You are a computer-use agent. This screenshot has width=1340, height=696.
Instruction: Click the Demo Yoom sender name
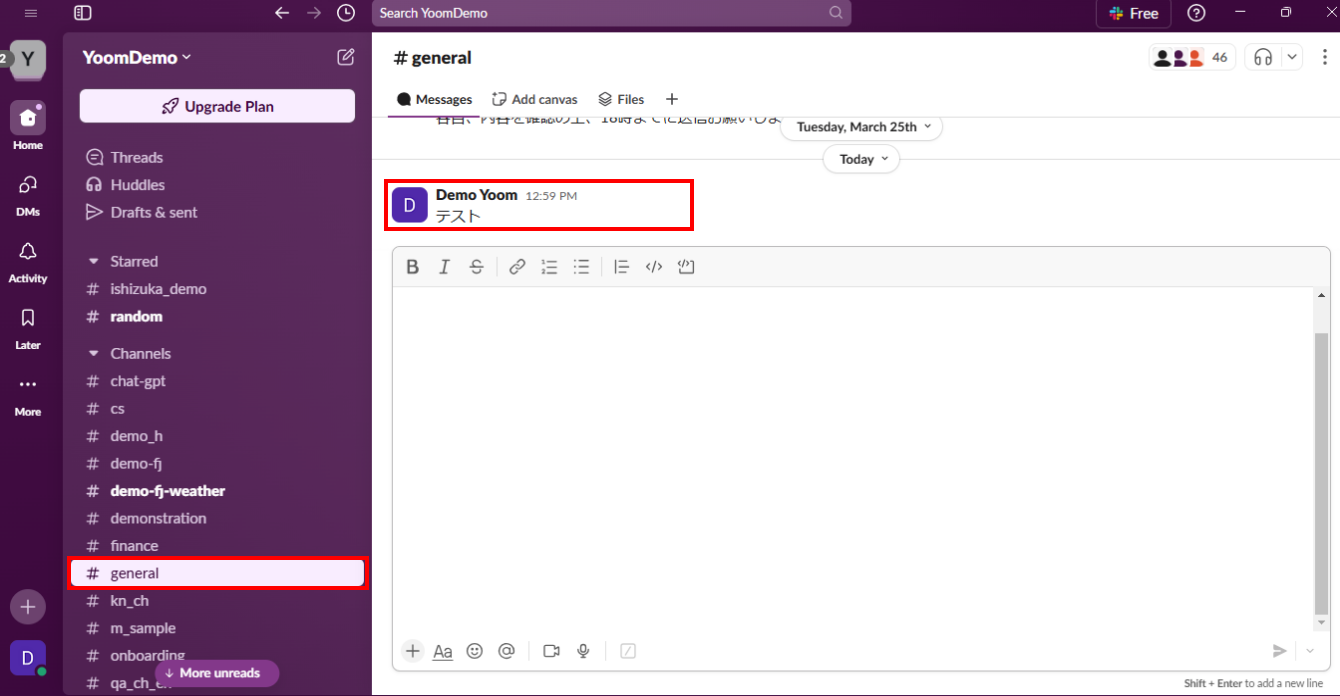pos(477,195)
